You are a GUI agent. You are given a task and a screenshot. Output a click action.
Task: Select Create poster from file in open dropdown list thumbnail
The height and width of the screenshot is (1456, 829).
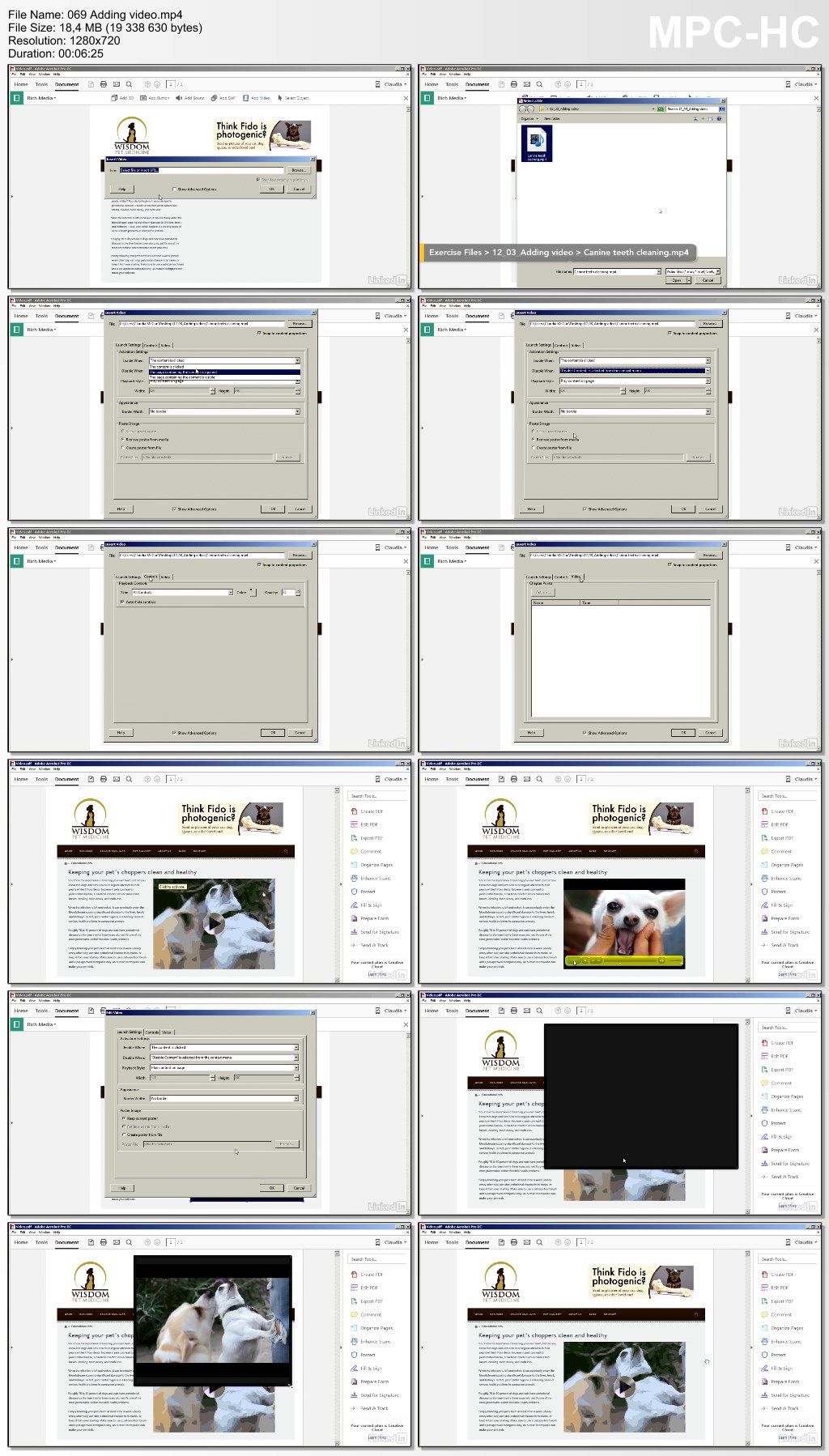122,447
